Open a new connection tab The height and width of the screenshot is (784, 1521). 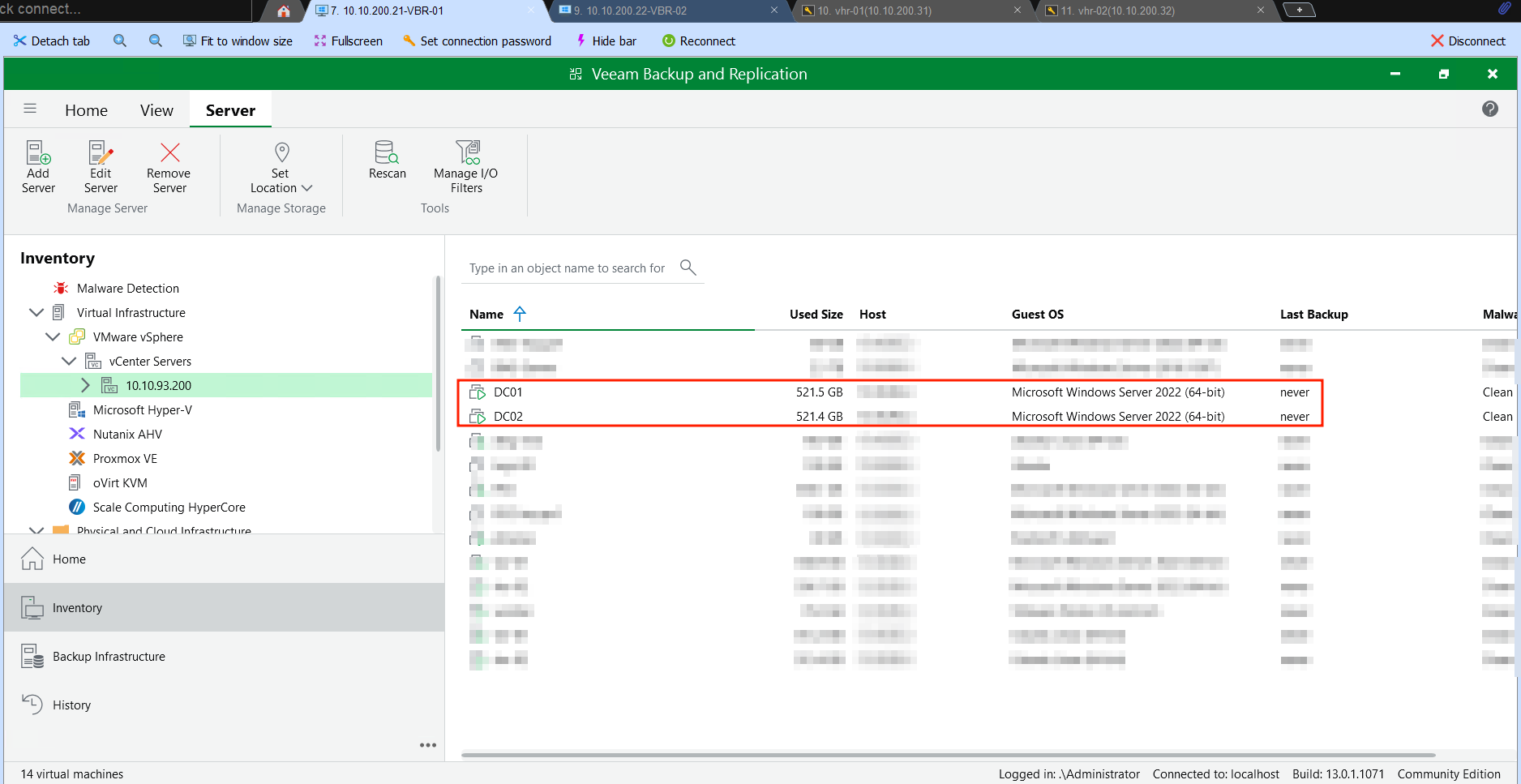coord(1299,11)
